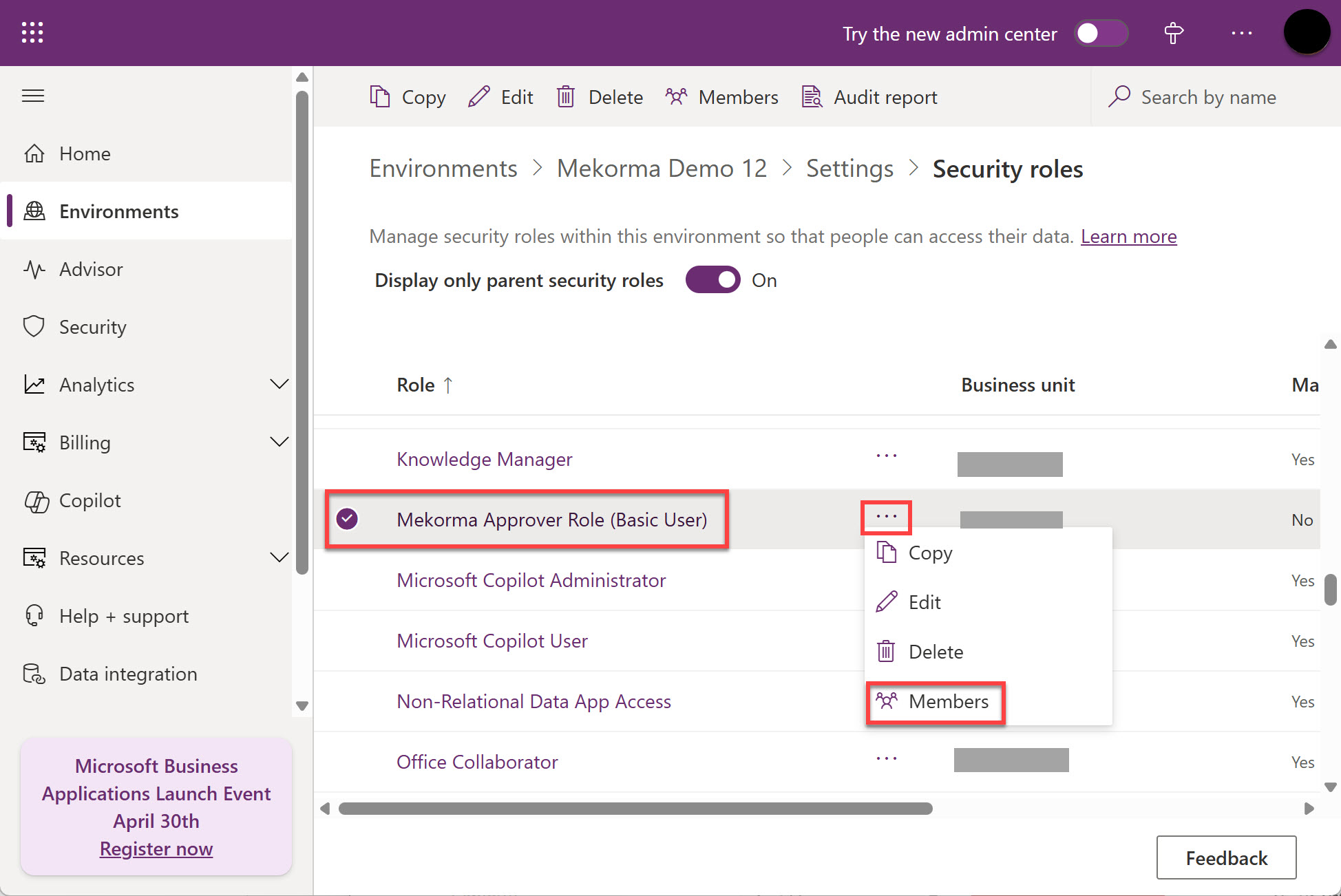Click the signpost icon in header
This screenshot has height=896, width=1341.
coord(1174,33)
